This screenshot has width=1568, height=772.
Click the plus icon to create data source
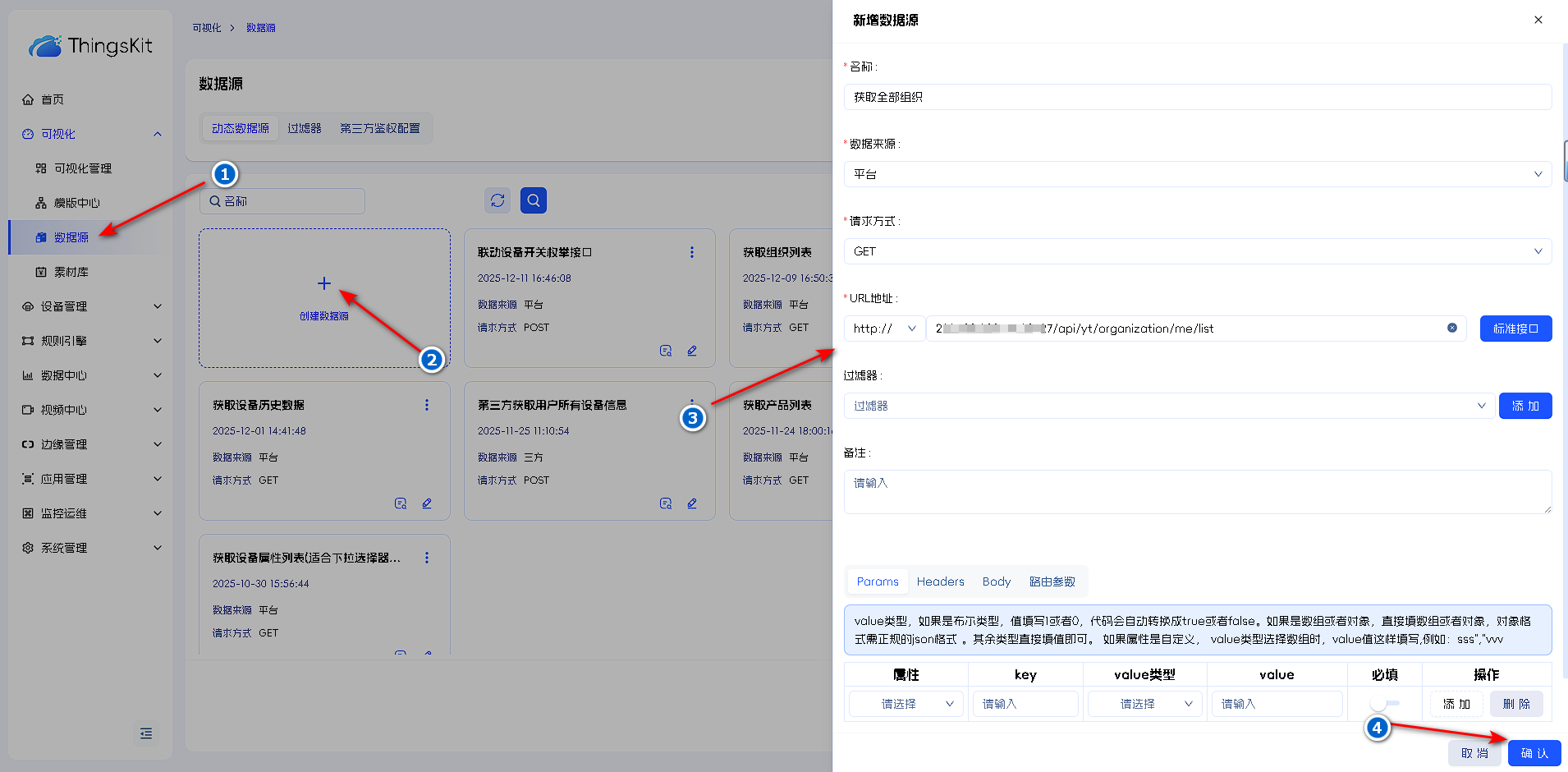point(324,283)
